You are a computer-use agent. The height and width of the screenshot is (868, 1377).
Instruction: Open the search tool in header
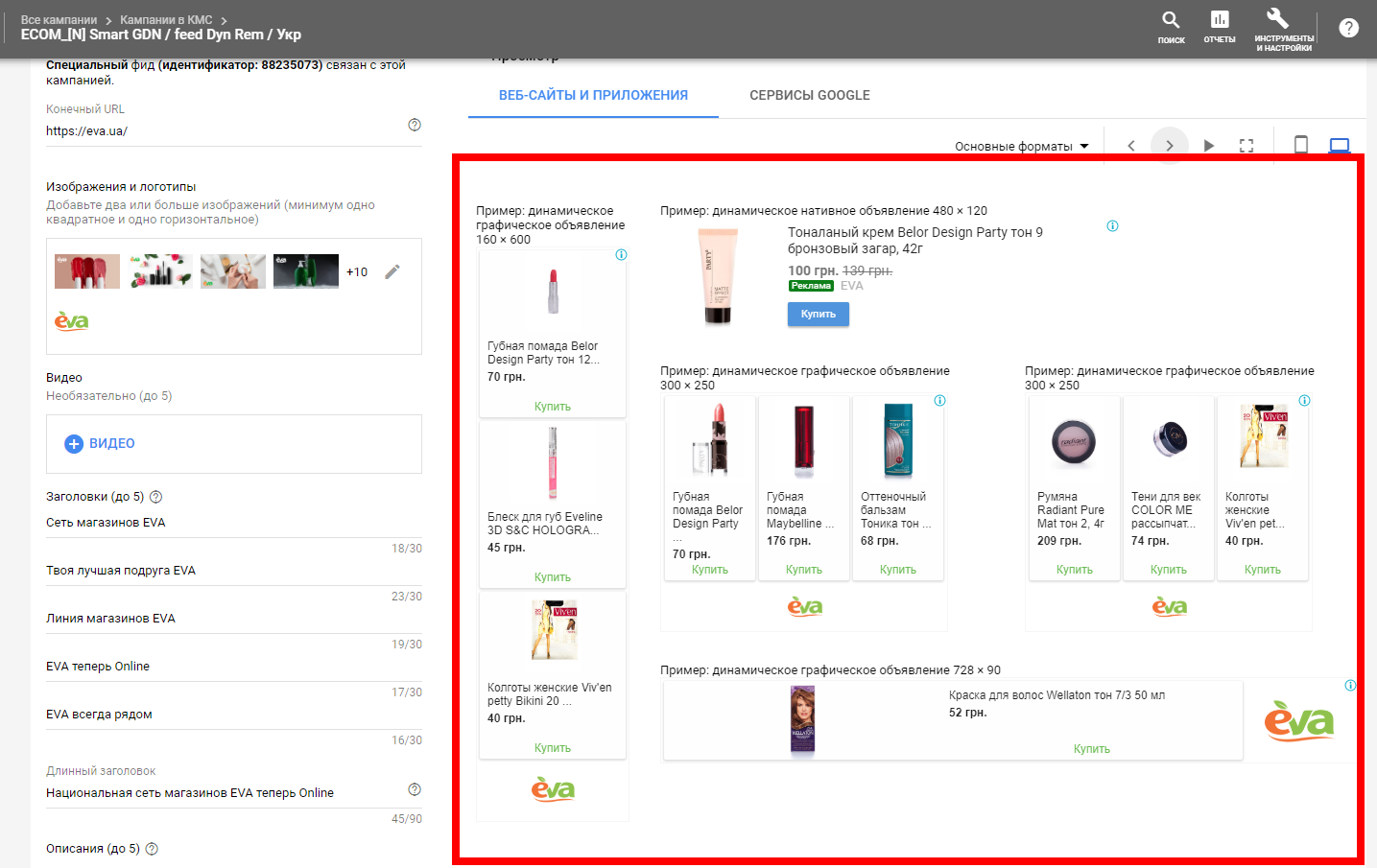(1171, 27)
